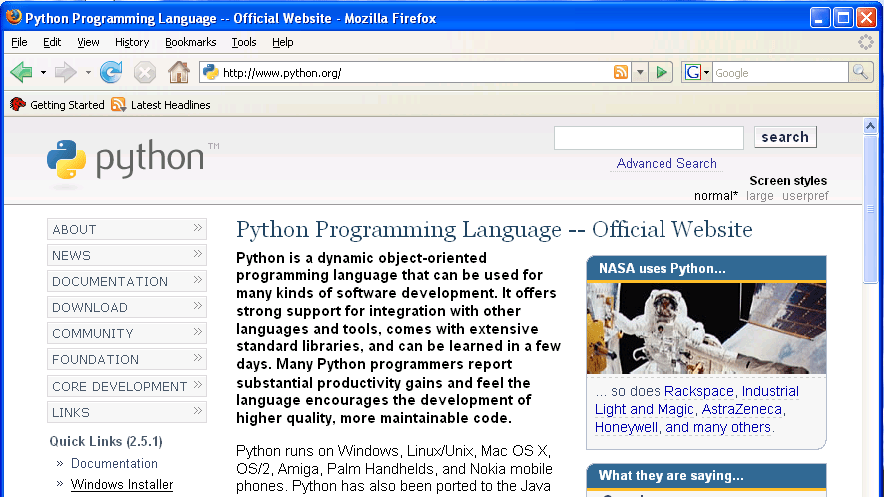Viewport: 884px width, 497px height.
Task: Go to the Home page icon
Action: [179, 73]
